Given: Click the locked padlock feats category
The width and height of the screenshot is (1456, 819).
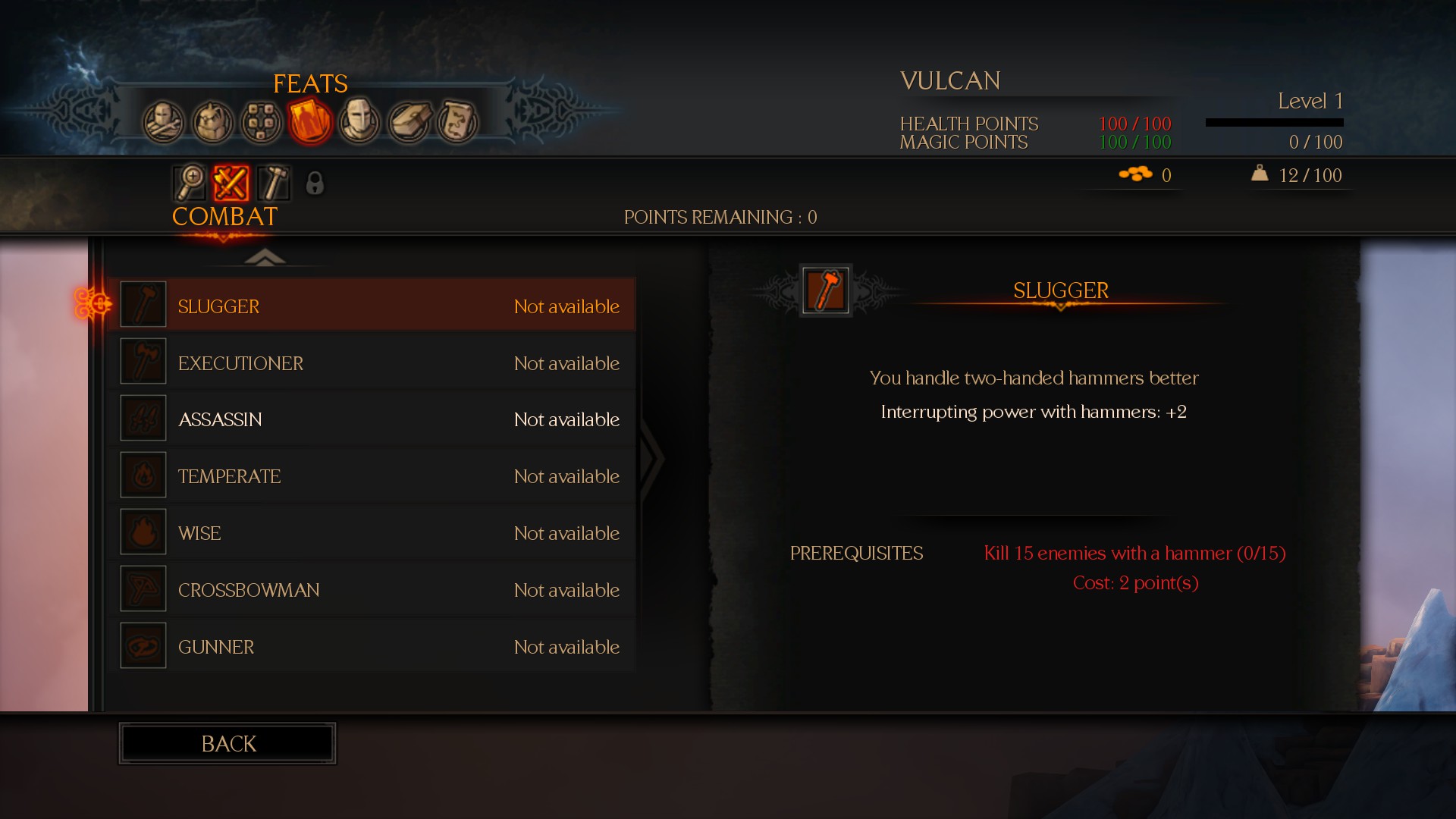Looking at the screenshot, I should click(315, 183).
